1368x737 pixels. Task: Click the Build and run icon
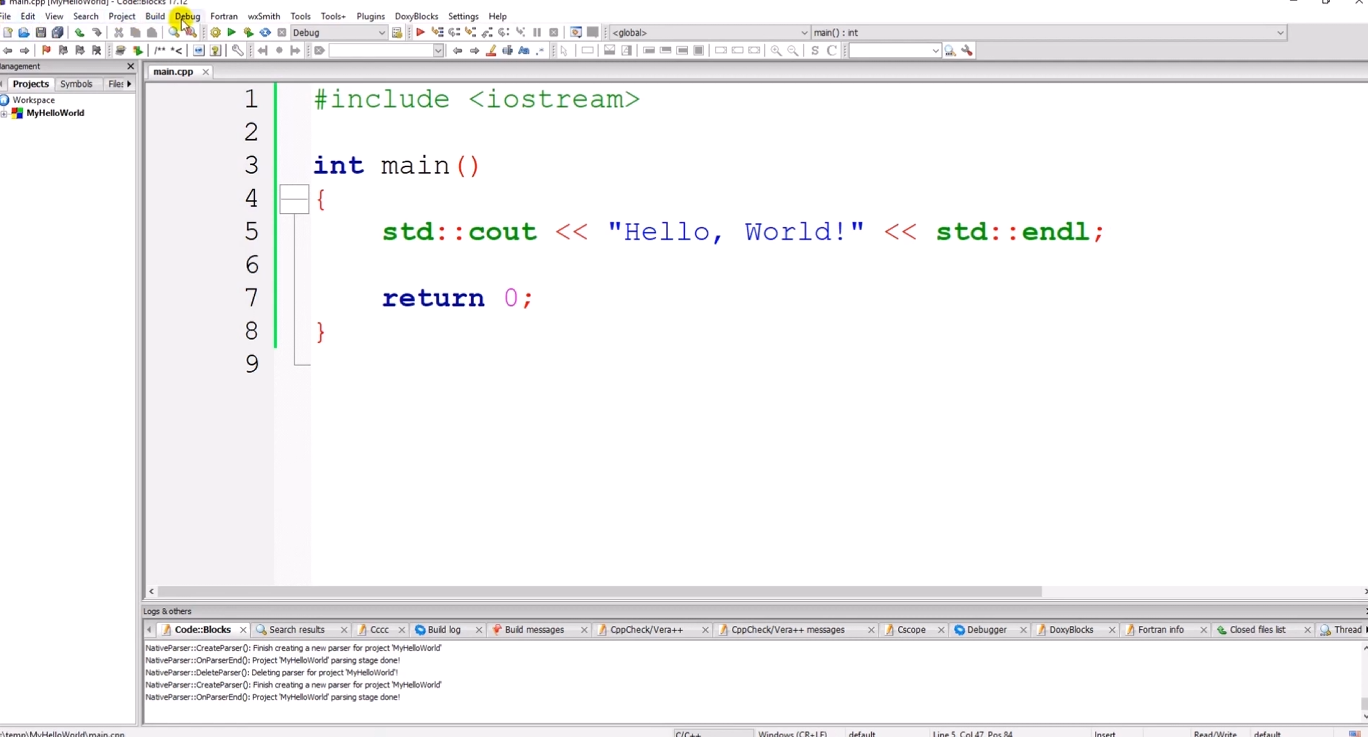[x=248, y=33]
